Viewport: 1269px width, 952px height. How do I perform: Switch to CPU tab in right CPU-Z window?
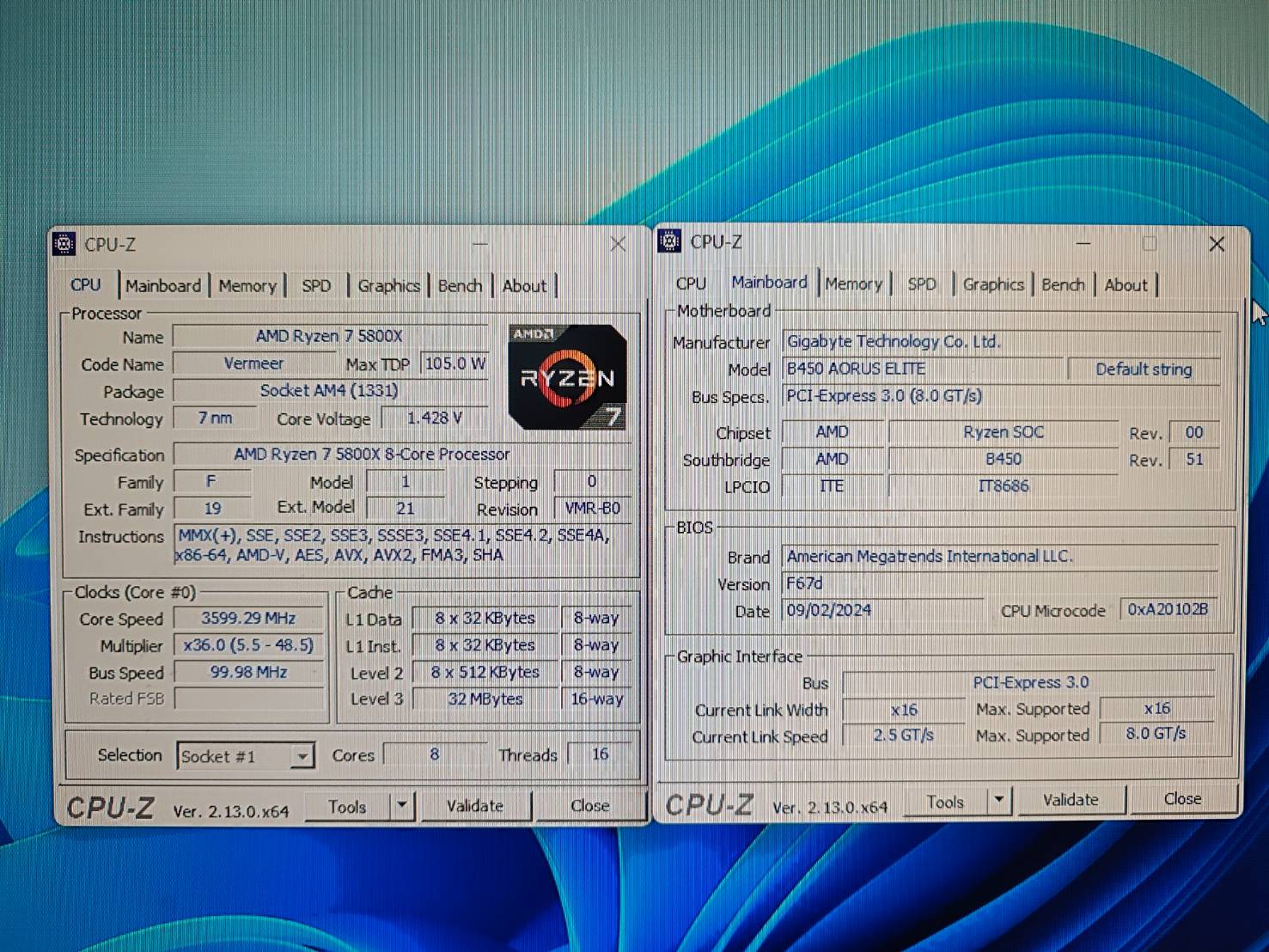point(691,284)
